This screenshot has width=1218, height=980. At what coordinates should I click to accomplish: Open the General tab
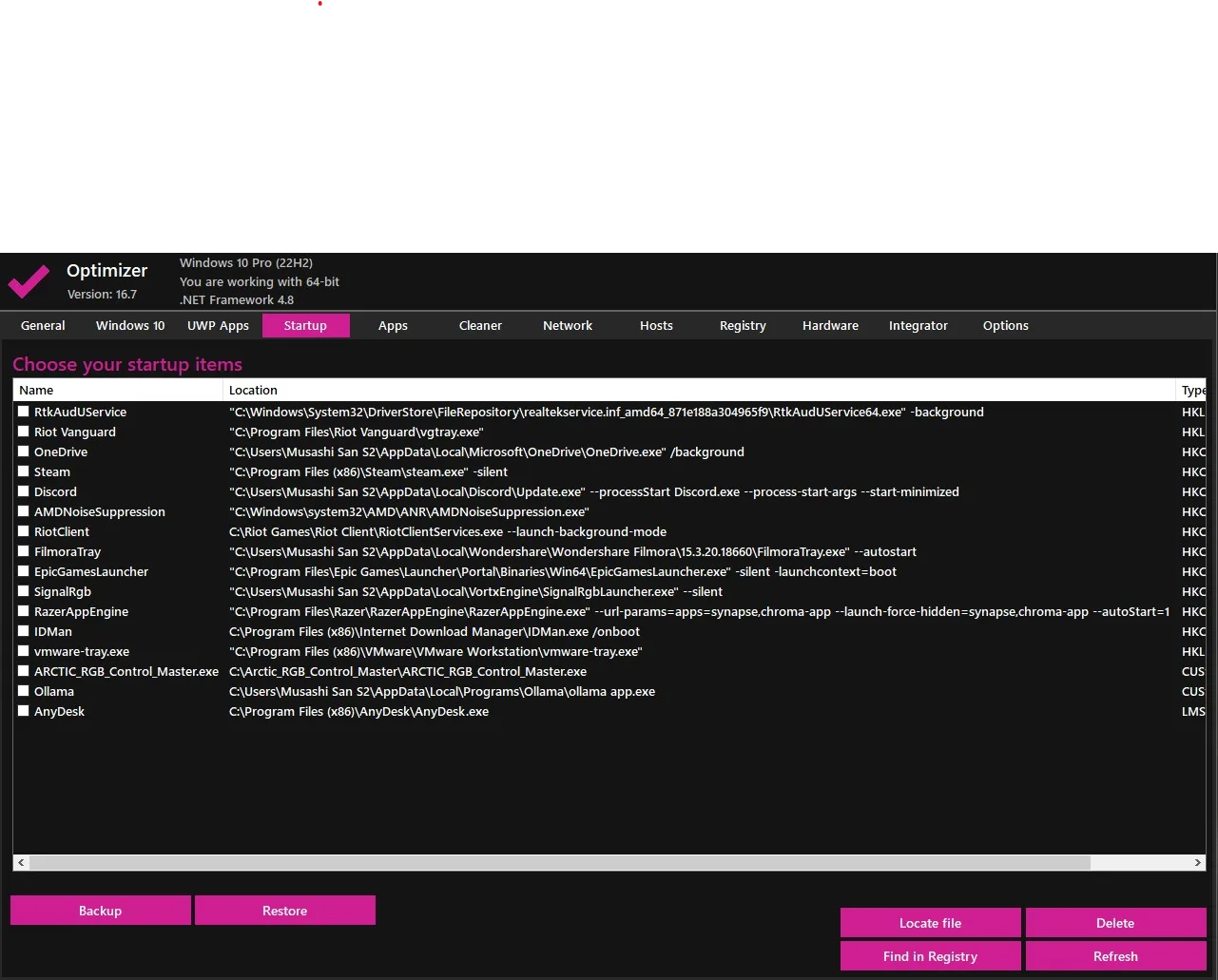(43, 325)
